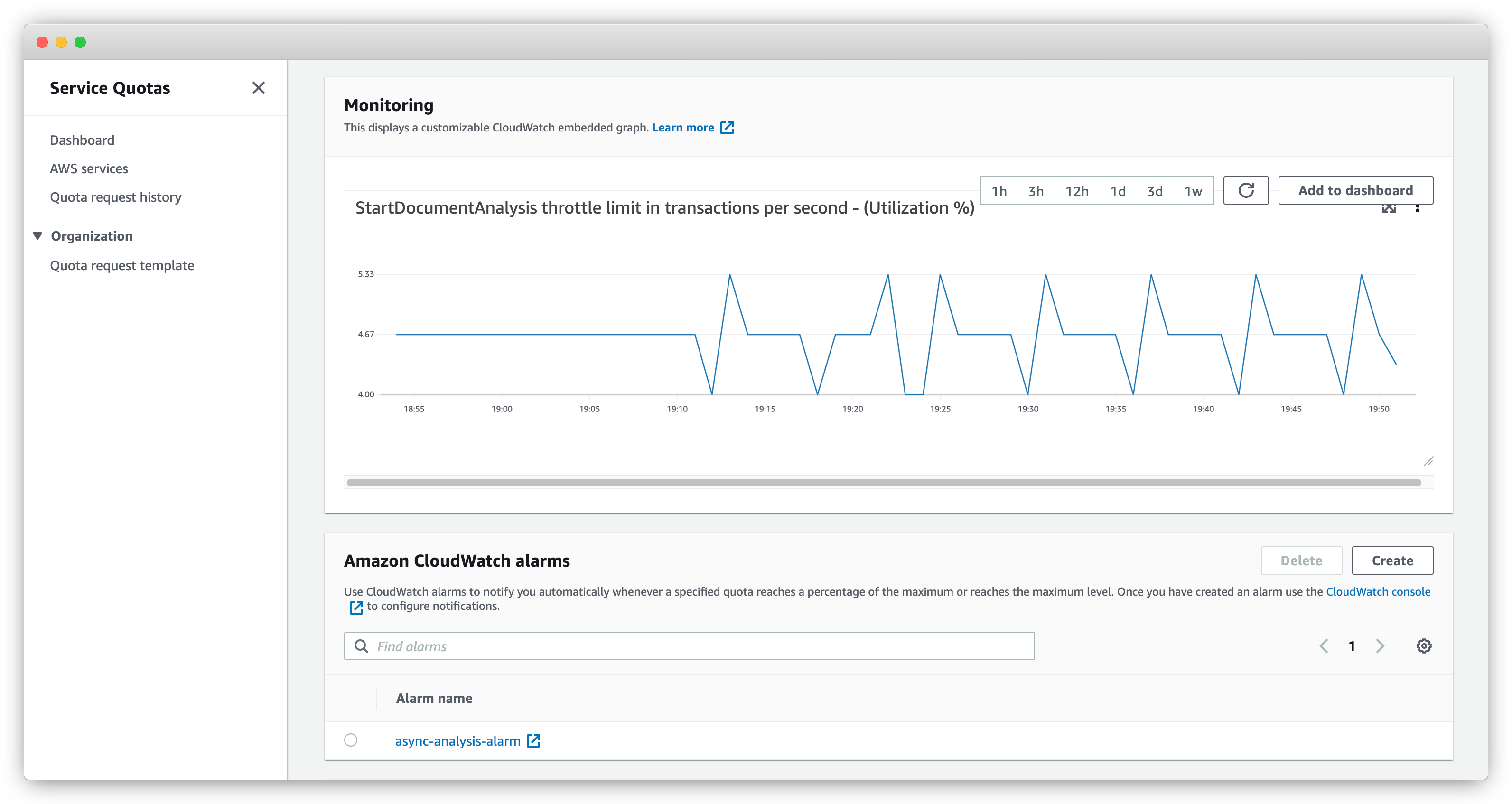Screen dimensions: 1512x804
Task: Click the refresh graph icon button
Action: (1245, 190)
